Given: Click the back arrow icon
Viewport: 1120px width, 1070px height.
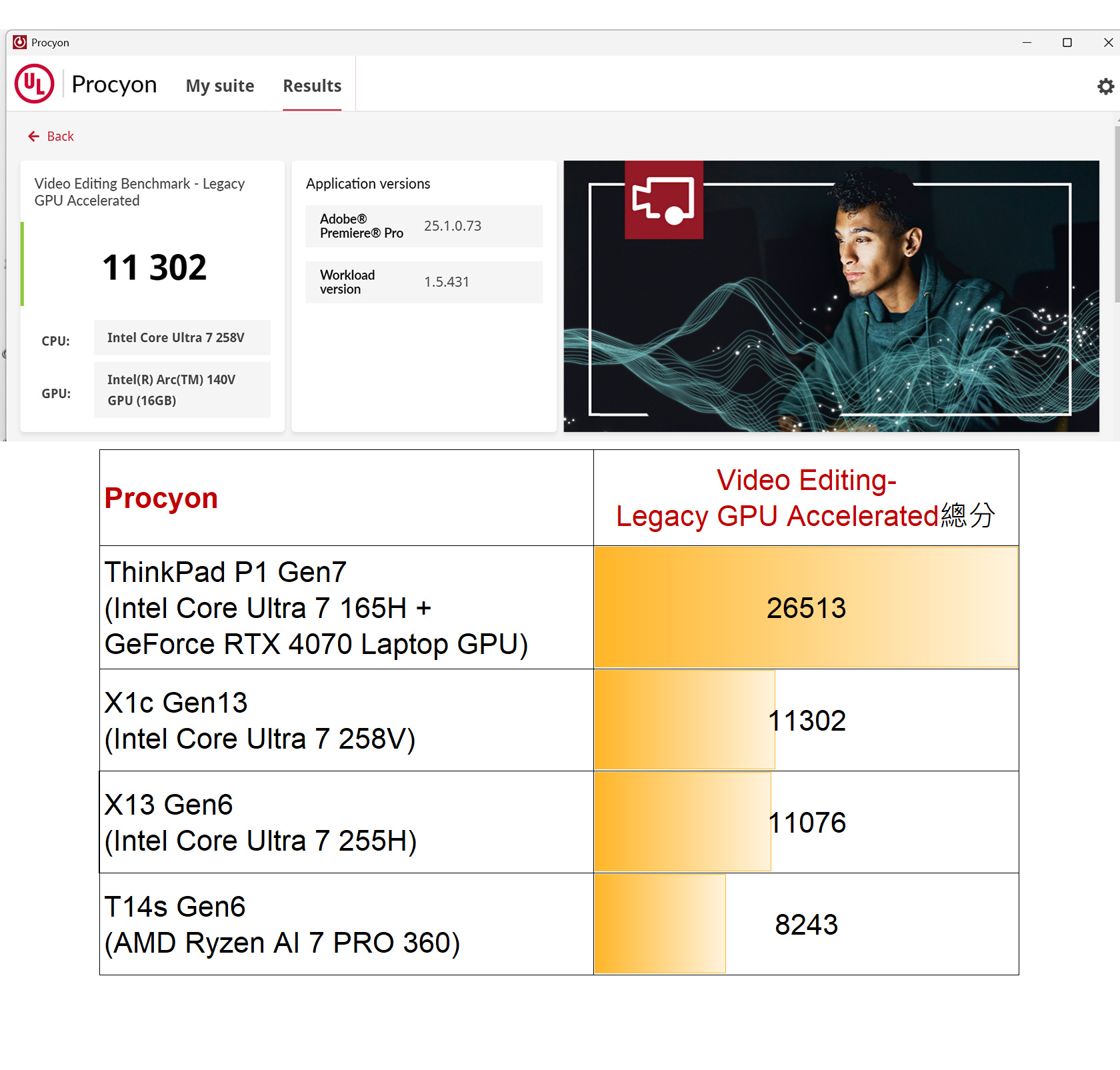Looking at the screenshot, I should click(33, 137).
